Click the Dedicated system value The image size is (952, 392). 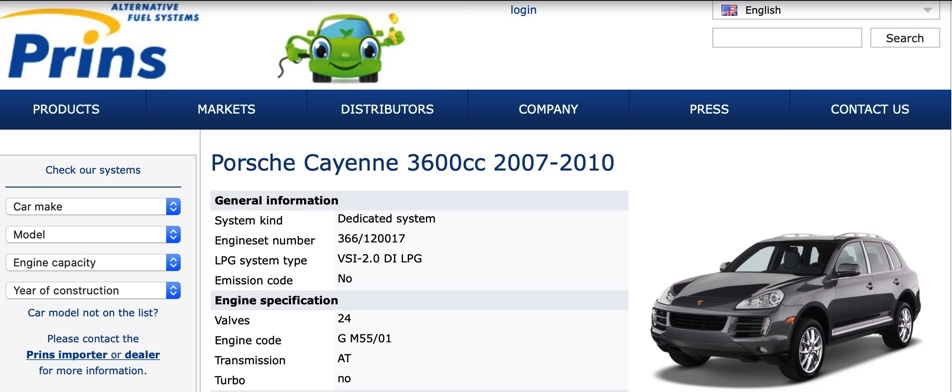pos(386,218)
